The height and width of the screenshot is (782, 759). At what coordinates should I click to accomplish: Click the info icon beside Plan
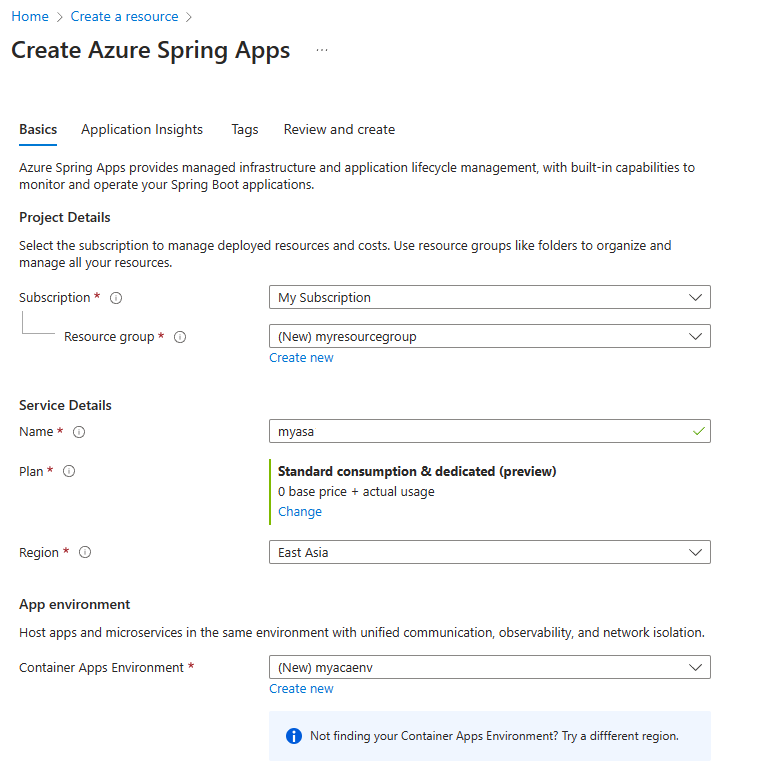(69, 471)
